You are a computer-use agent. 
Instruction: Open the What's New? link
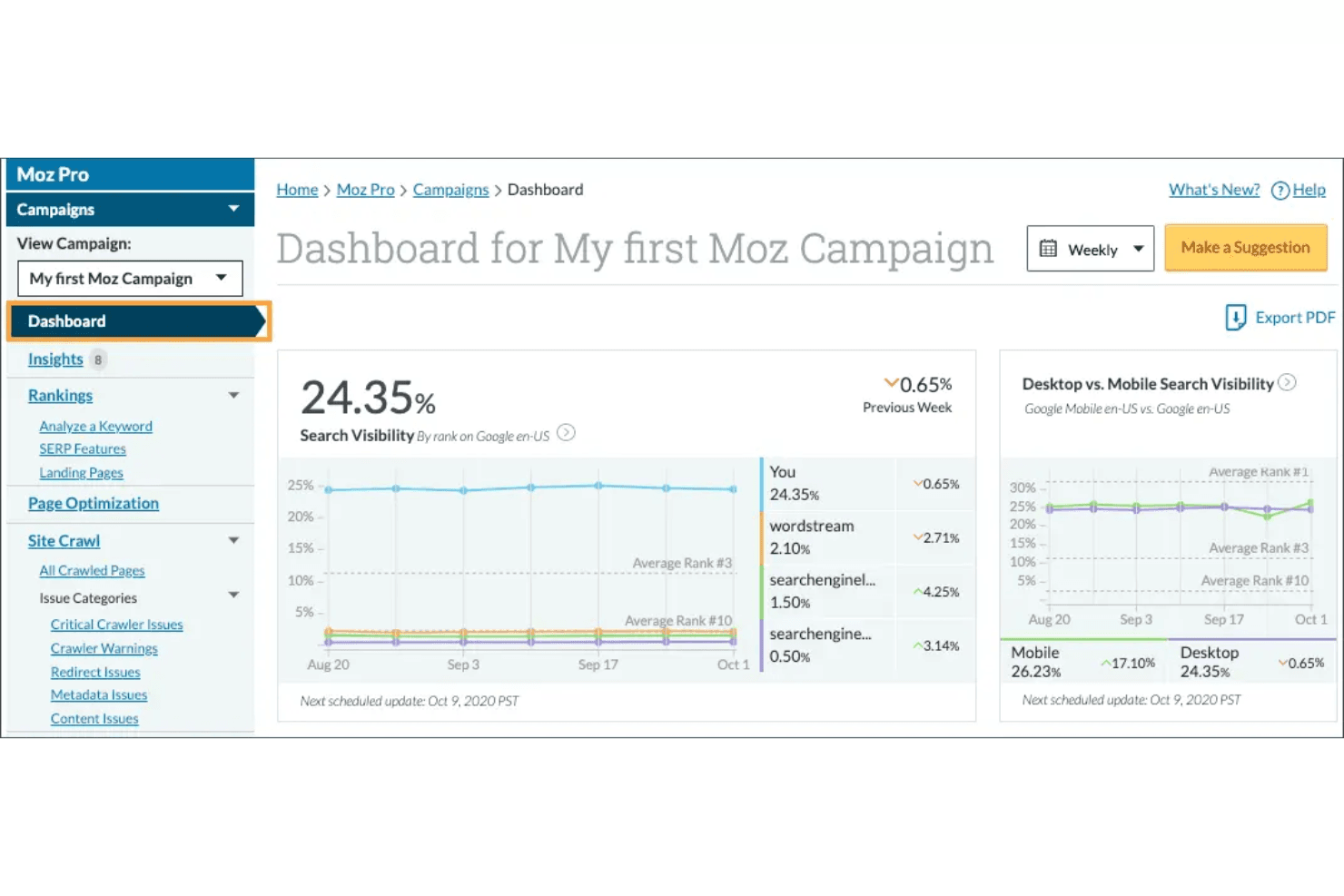pyautogui.click(x=1214, y=190)
